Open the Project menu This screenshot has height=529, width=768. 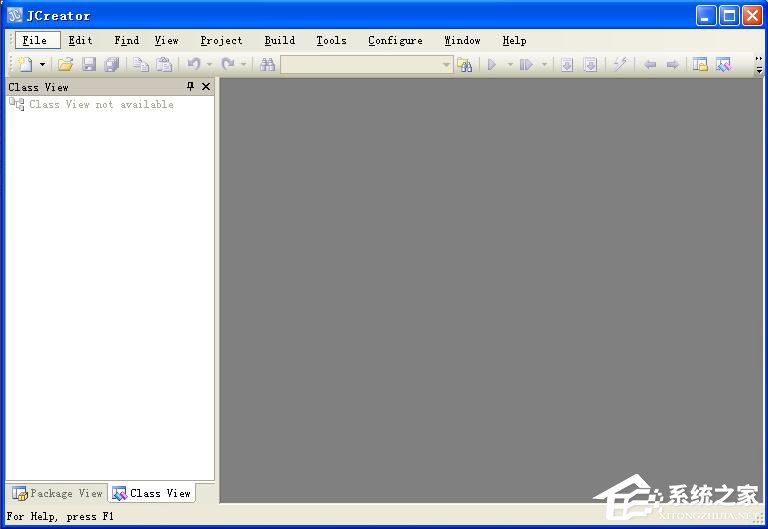pyautogui.click(x=221, y=40)
